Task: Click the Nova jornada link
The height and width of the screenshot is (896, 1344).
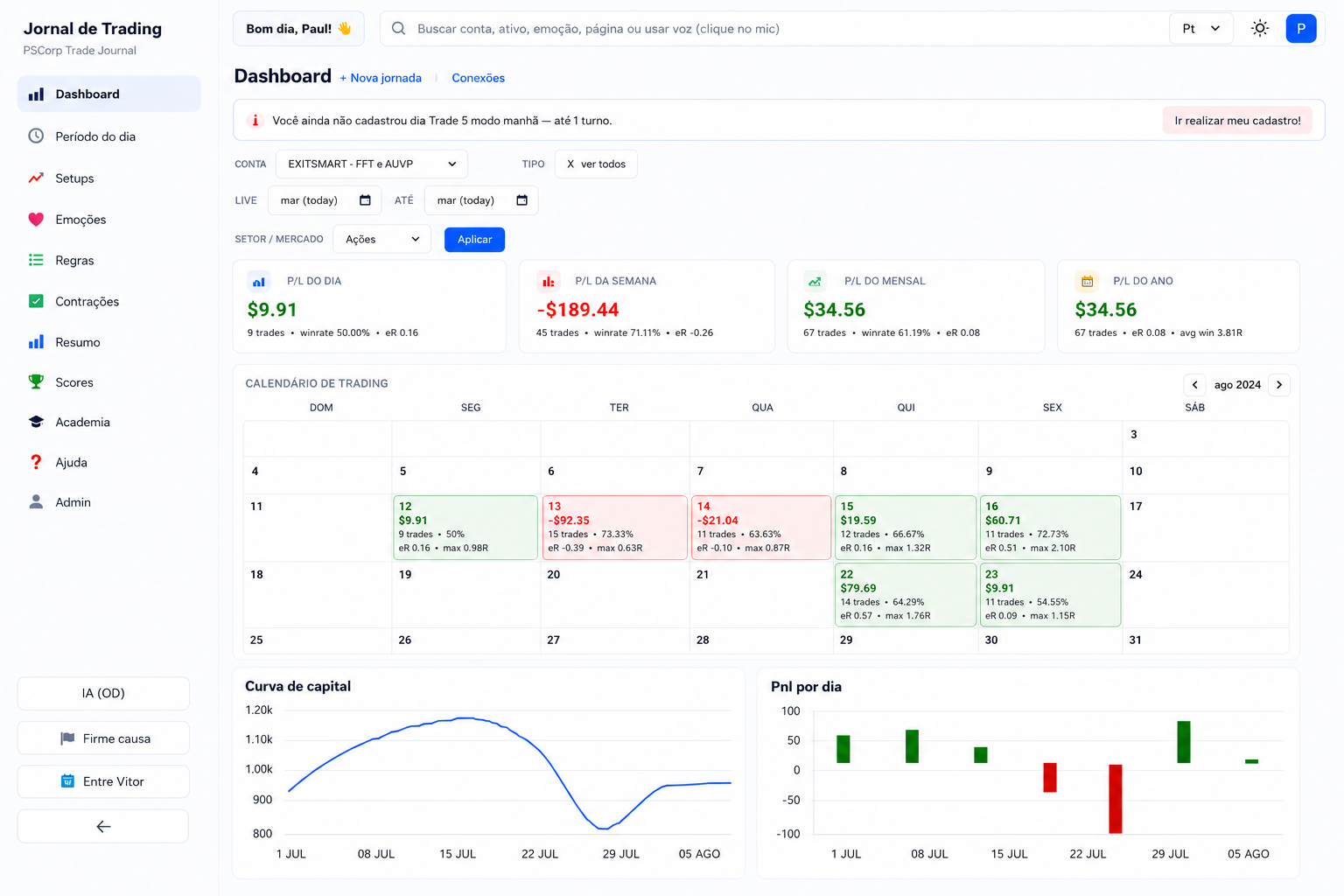Action: pos(381,78)
